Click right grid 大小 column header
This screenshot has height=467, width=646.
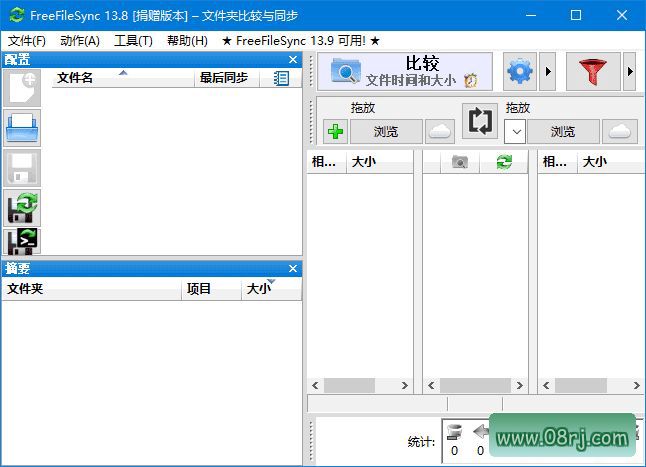coord(611,162)
